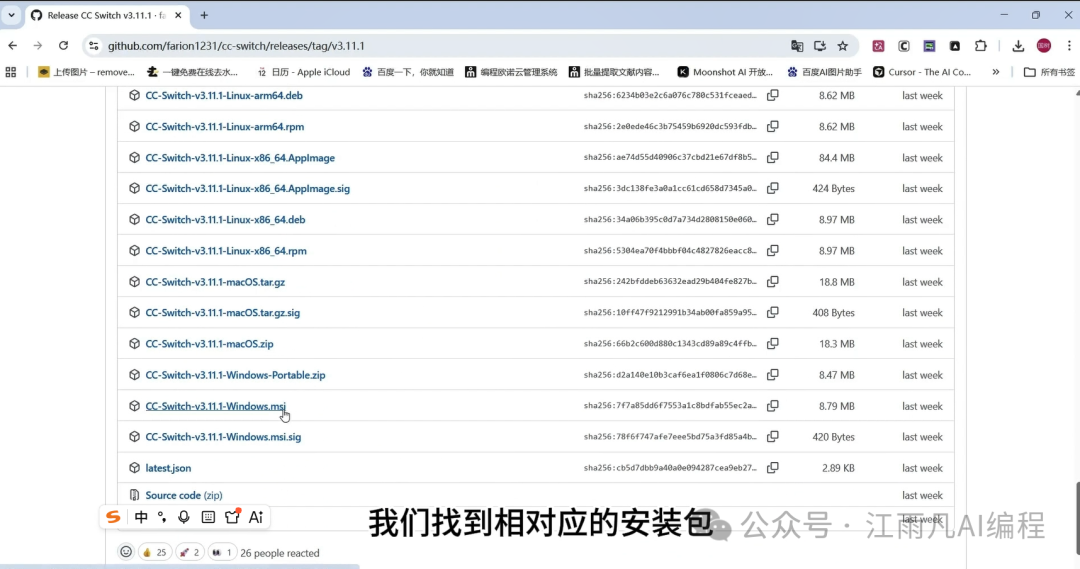Open latest.json asset link
Viewport: 1080px width, 569px height.
[x=168, y=468]
